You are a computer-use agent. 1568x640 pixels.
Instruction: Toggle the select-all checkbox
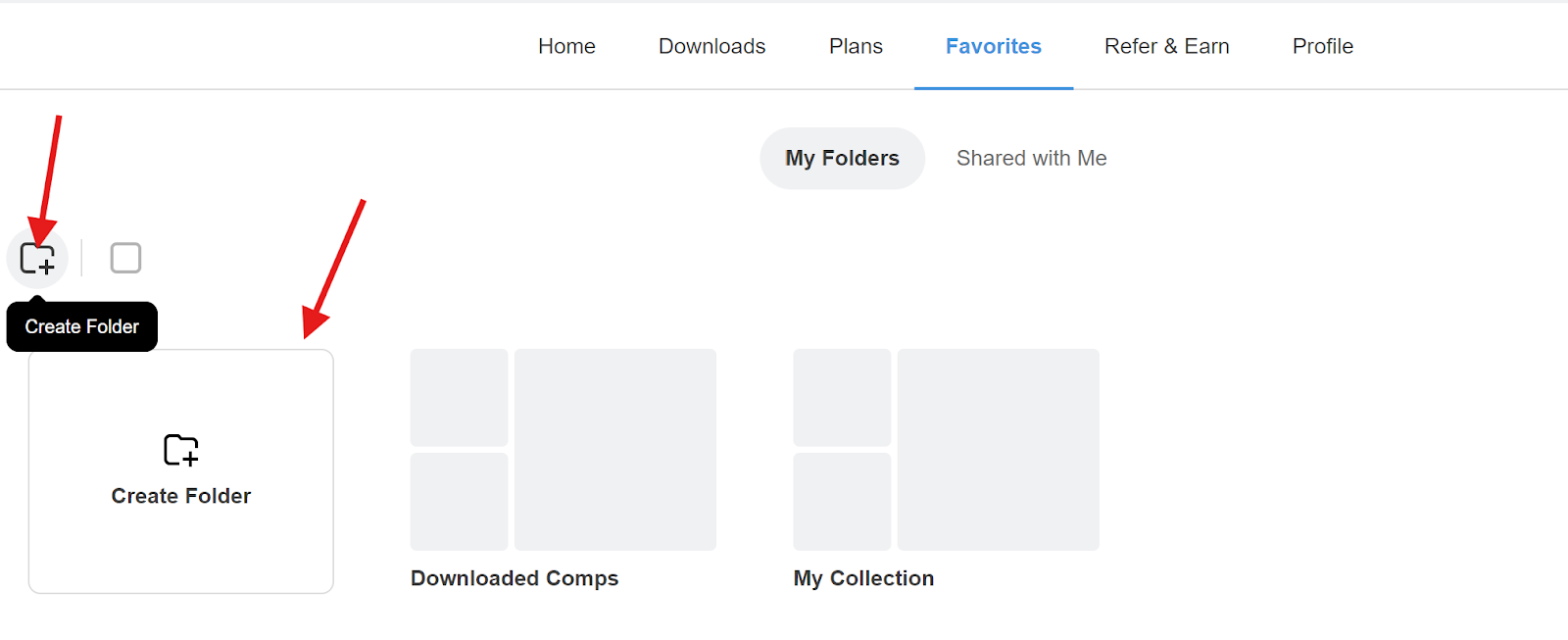tap(124, 257)
